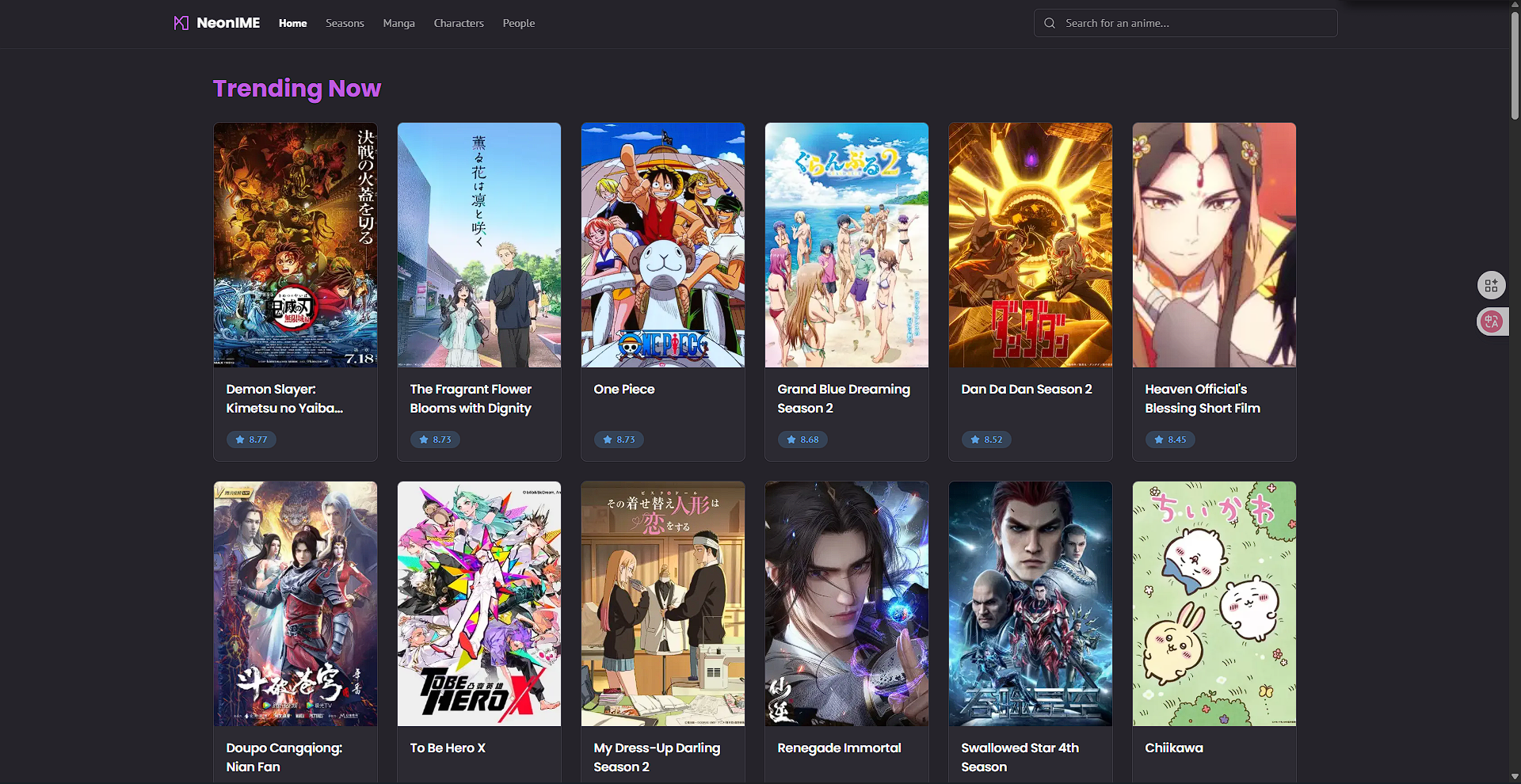Click the One Piece poster image
The image size is (1521, 784).
(x=663, y=245)
